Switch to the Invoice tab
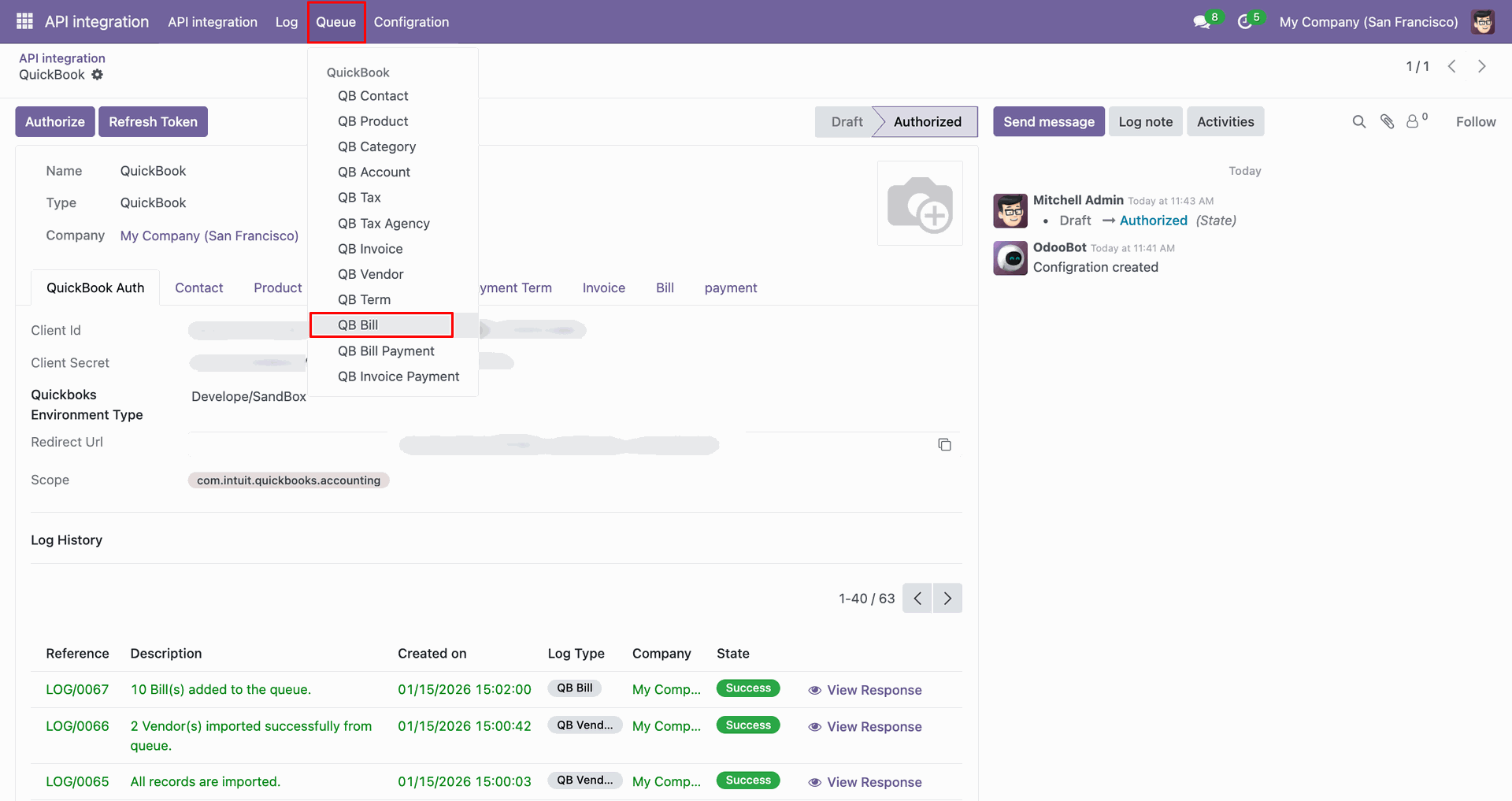Viewport: 1512px width, 801px height. click(604, 287)
